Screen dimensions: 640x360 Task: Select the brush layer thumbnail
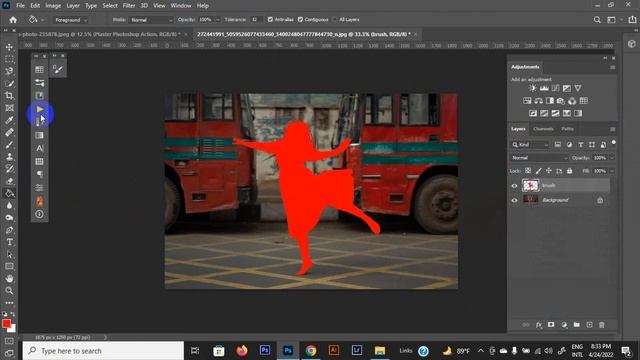click(530, 185)
